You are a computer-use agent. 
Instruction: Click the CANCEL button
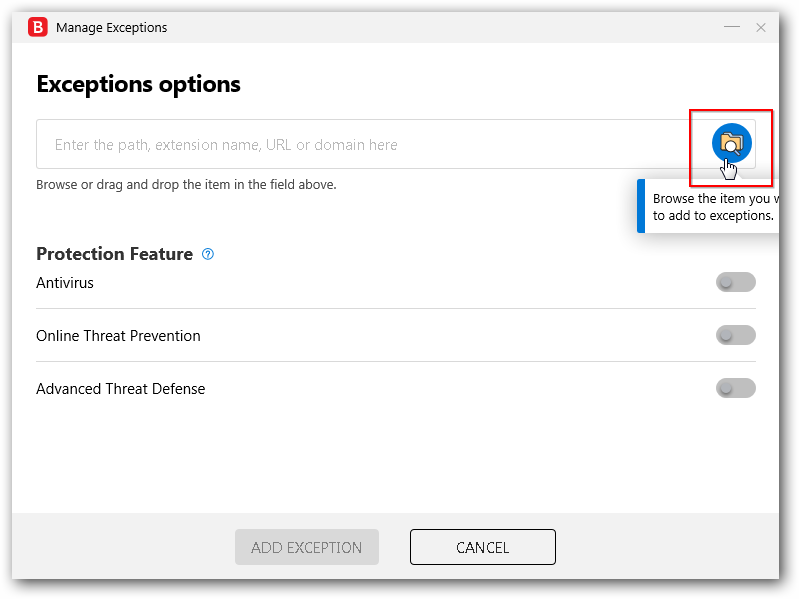tap(482, 547)
